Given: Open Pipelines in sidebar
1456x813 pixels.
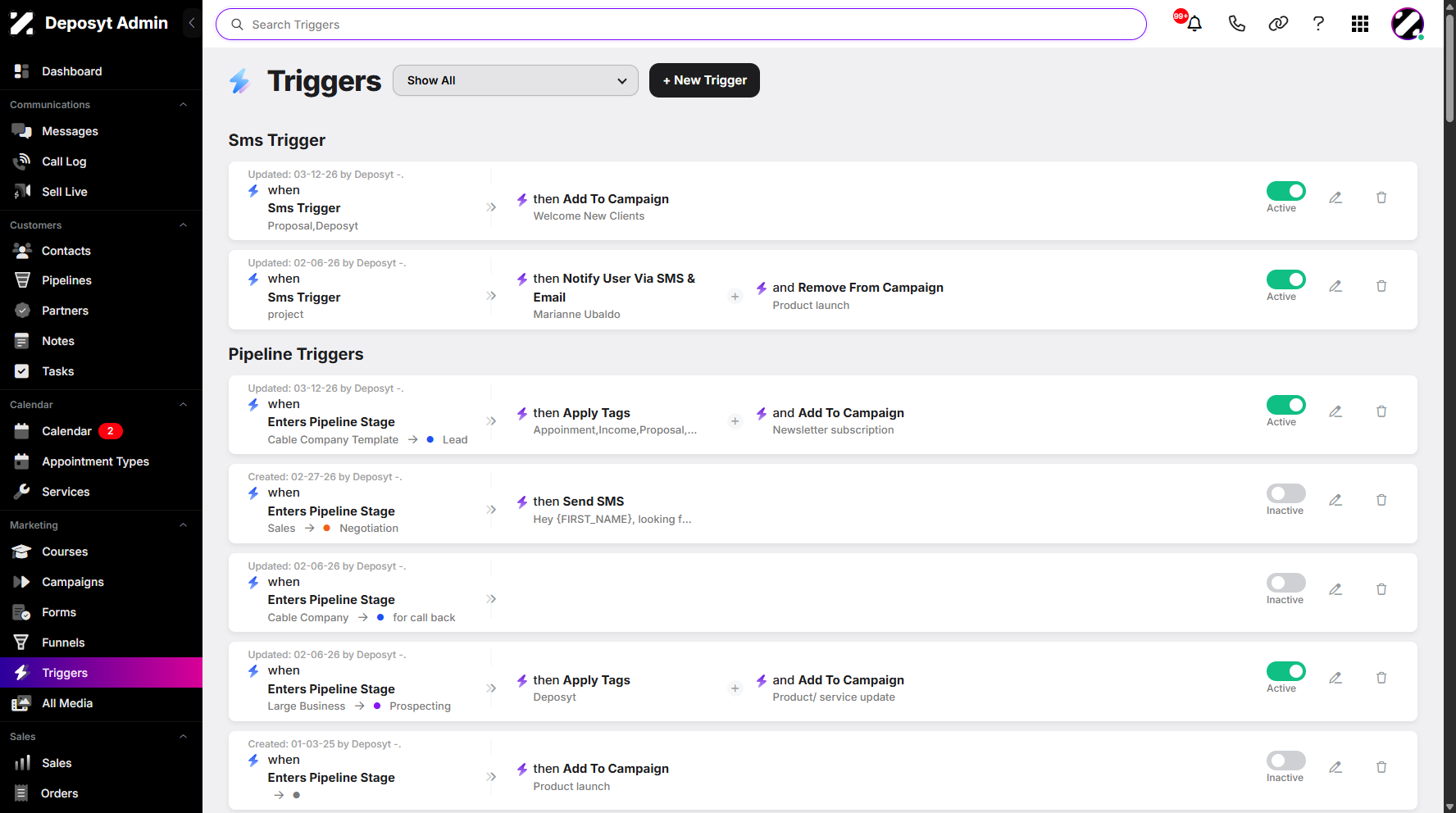Looking at the screenshot, I should pos(101,280).
